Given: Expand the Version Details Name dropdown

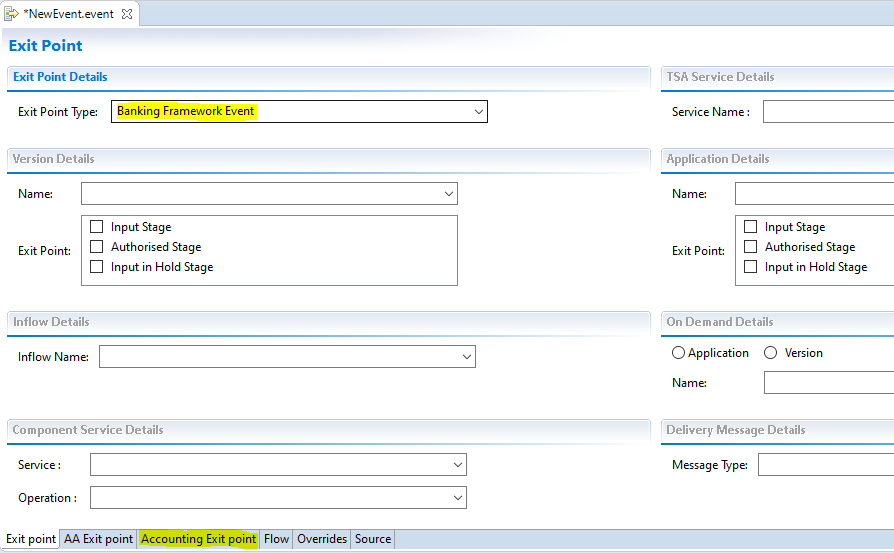Looking at the screenshot, I should 448,194.
